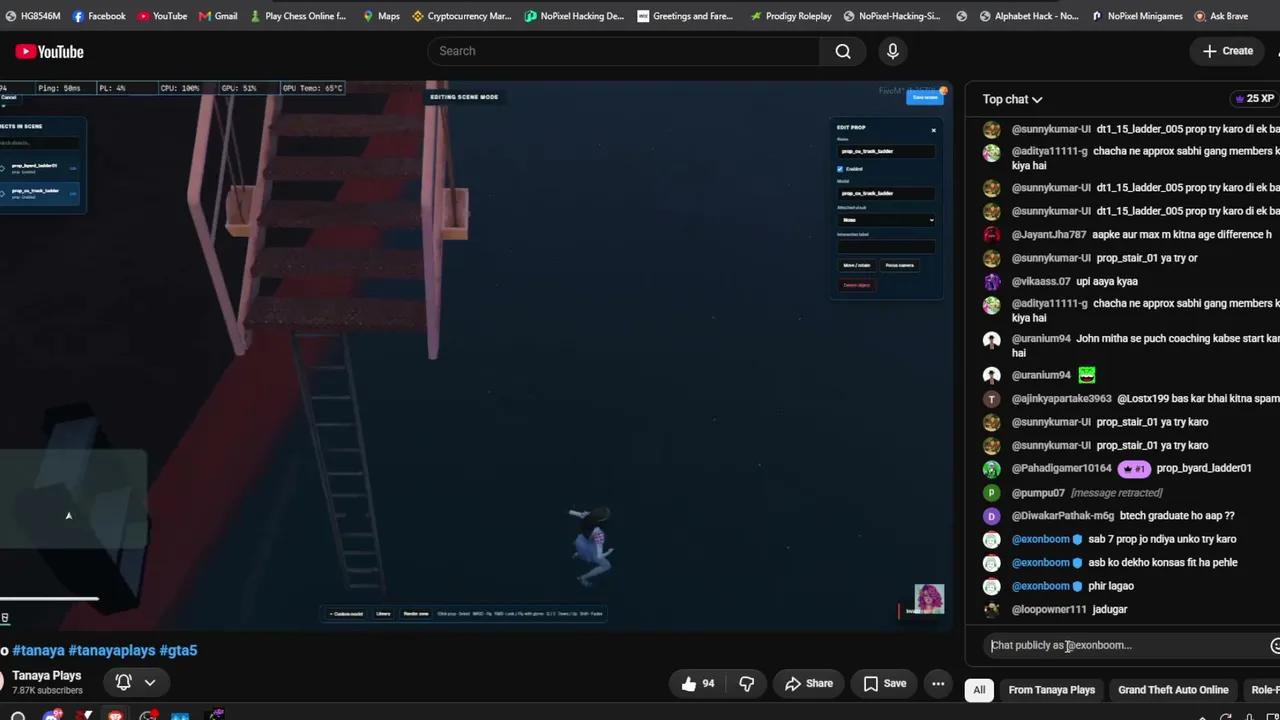Click the green emoji from @uranium94
Image resolution: width=1280 pixels, height=720 pixels.
pos(1087,375)
